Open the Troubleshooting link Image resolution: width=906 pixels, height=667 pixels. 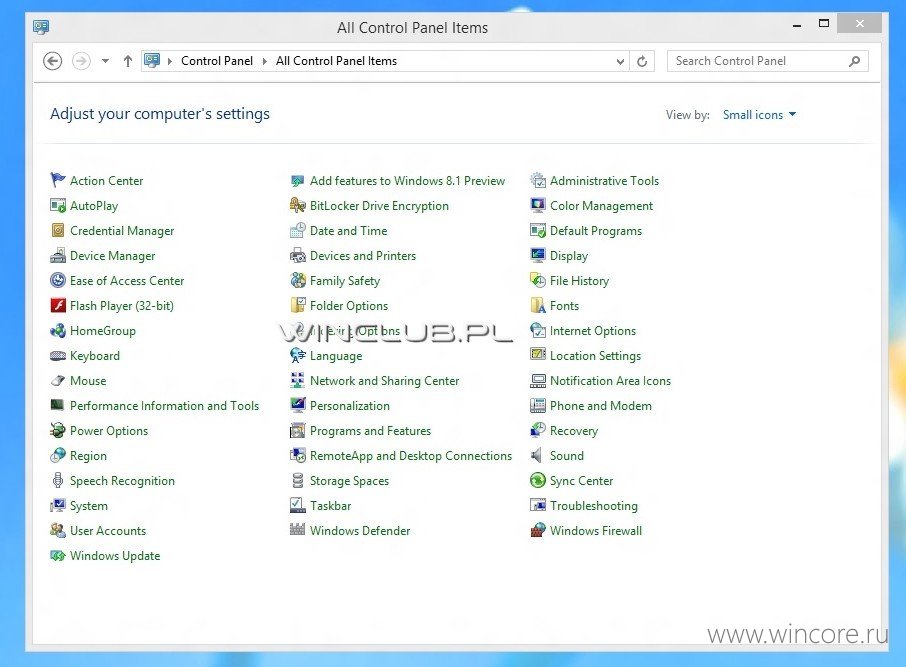593,506
